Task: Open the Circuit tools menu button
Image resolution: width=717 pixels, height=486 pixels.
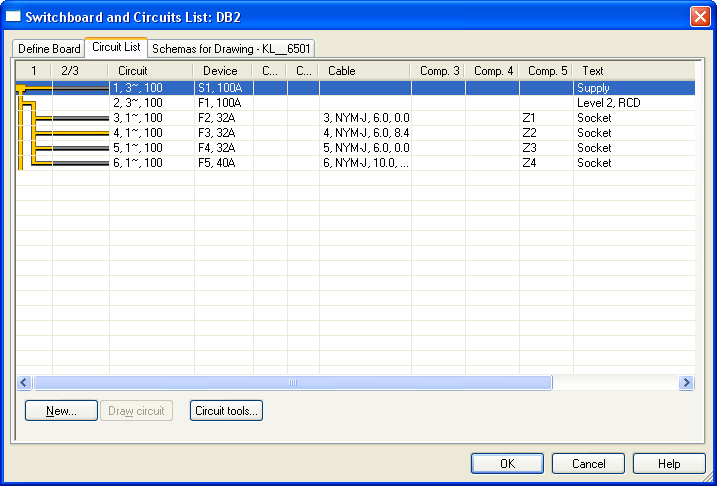Action: pos(226,410)
